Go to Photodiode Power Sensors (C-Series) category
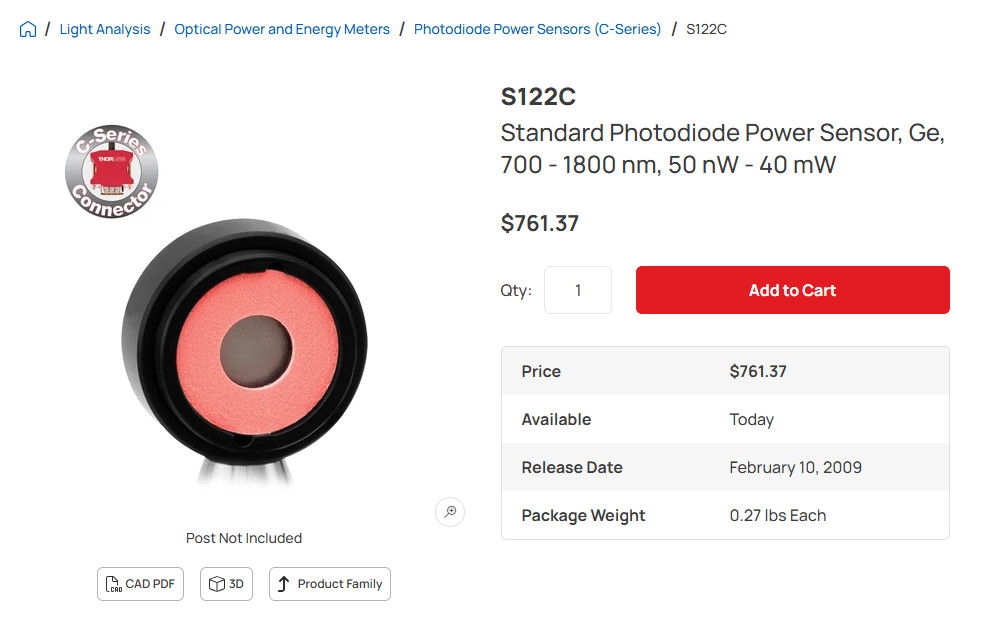Screen dimensions: 983x621 tap(537, 29)
